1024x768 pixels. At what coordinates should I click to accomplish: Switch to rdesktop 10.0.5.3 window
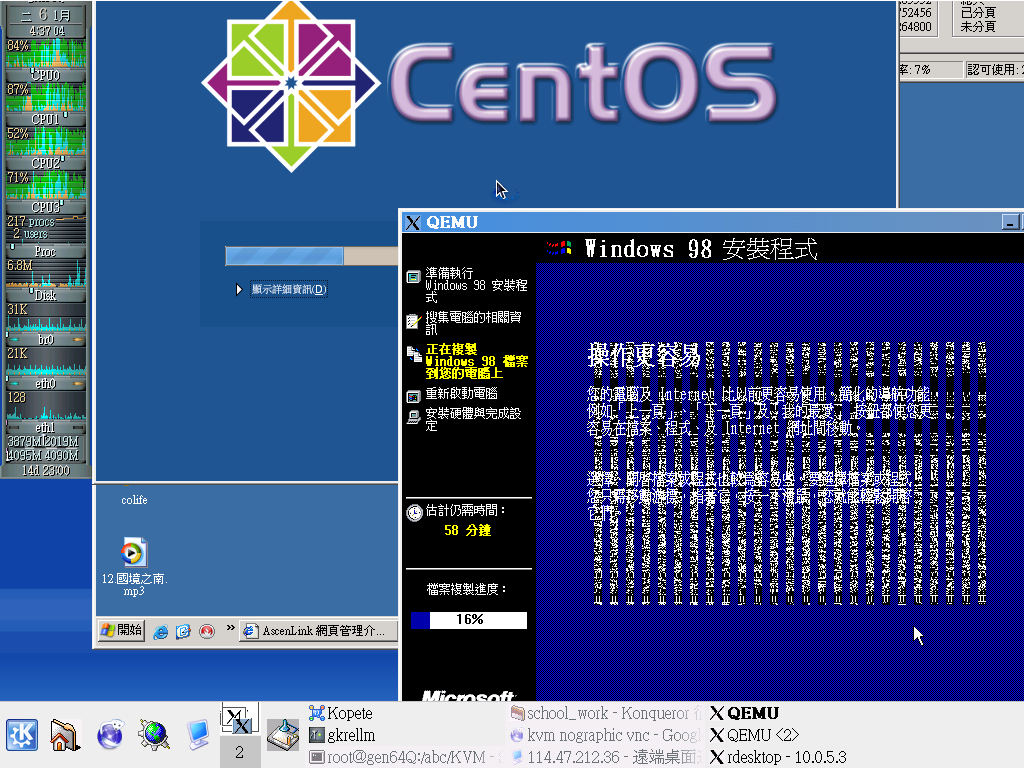pos(778,757)
